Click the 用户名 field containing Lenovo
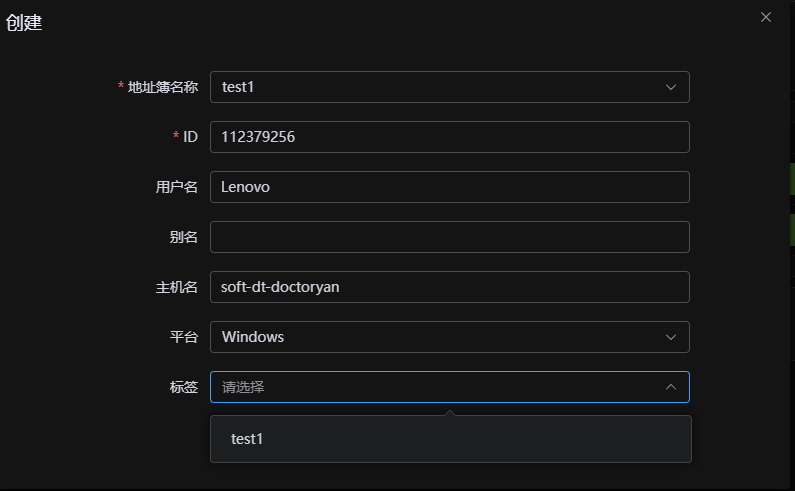795x491 pixels. pos(450,187)
